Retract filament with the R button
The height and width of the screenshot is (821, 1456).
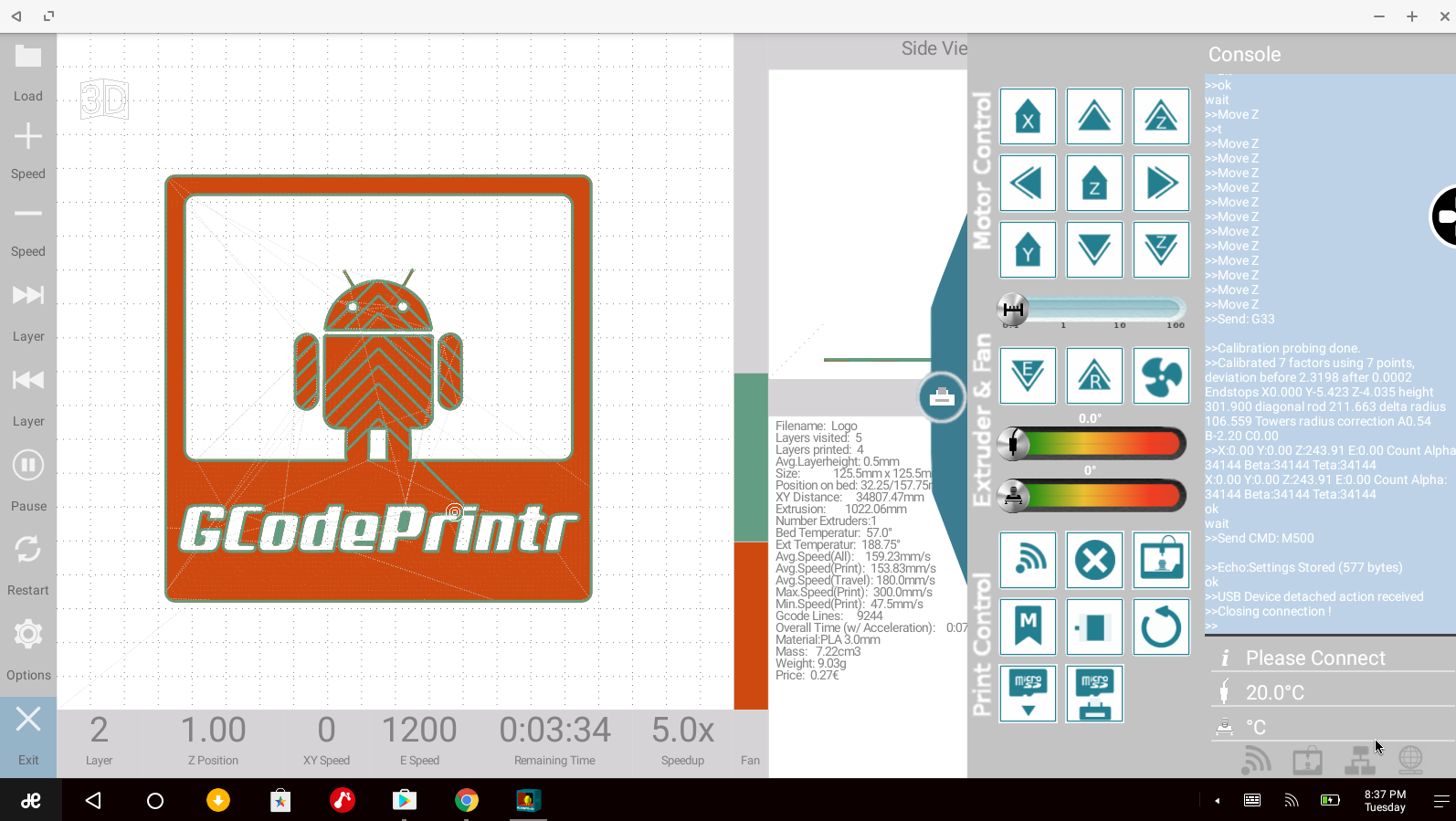click(1094, 375)
